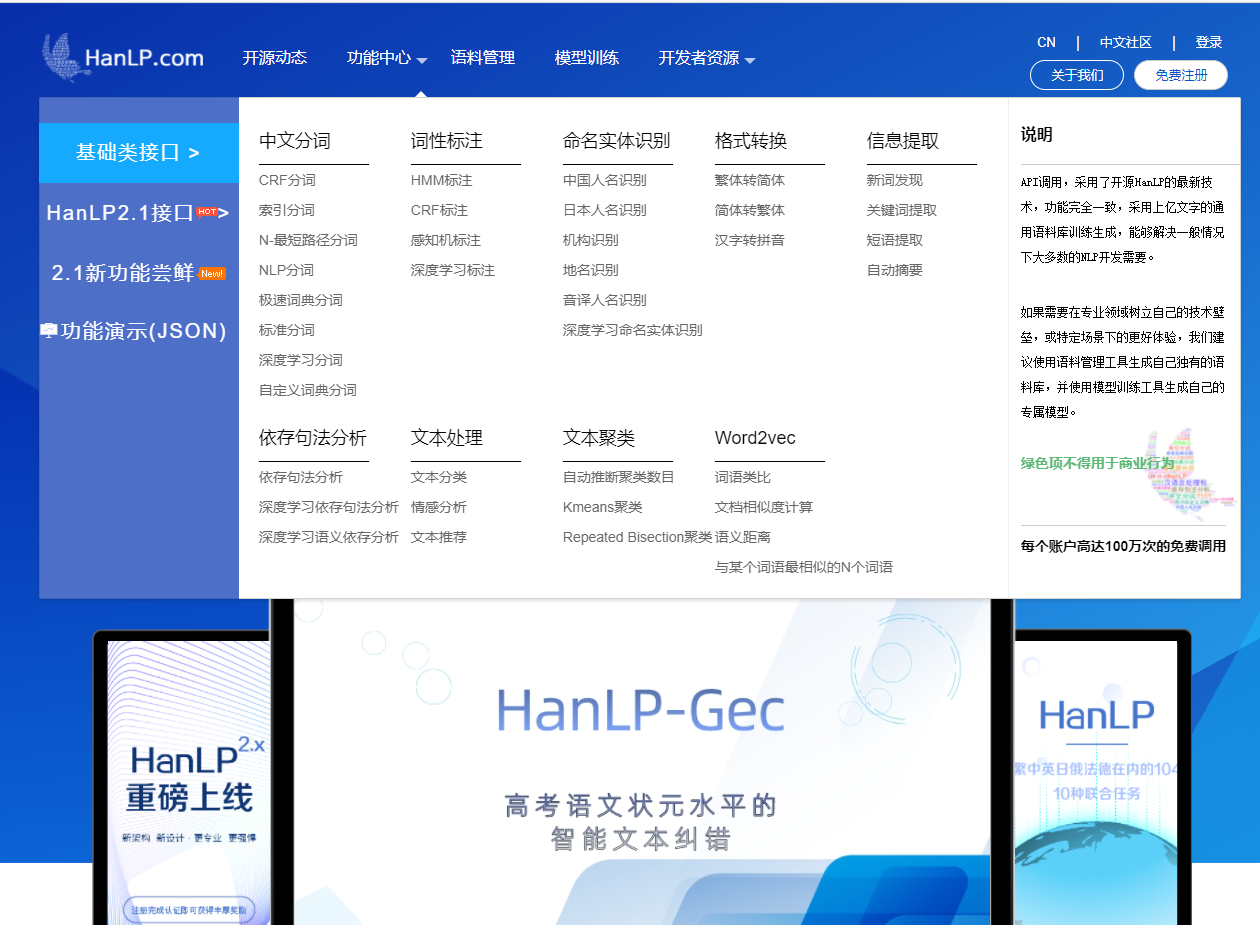Screen dimensions: 1260x925
Task: Open 繁体转简体 link
Action: pos(750,180)
